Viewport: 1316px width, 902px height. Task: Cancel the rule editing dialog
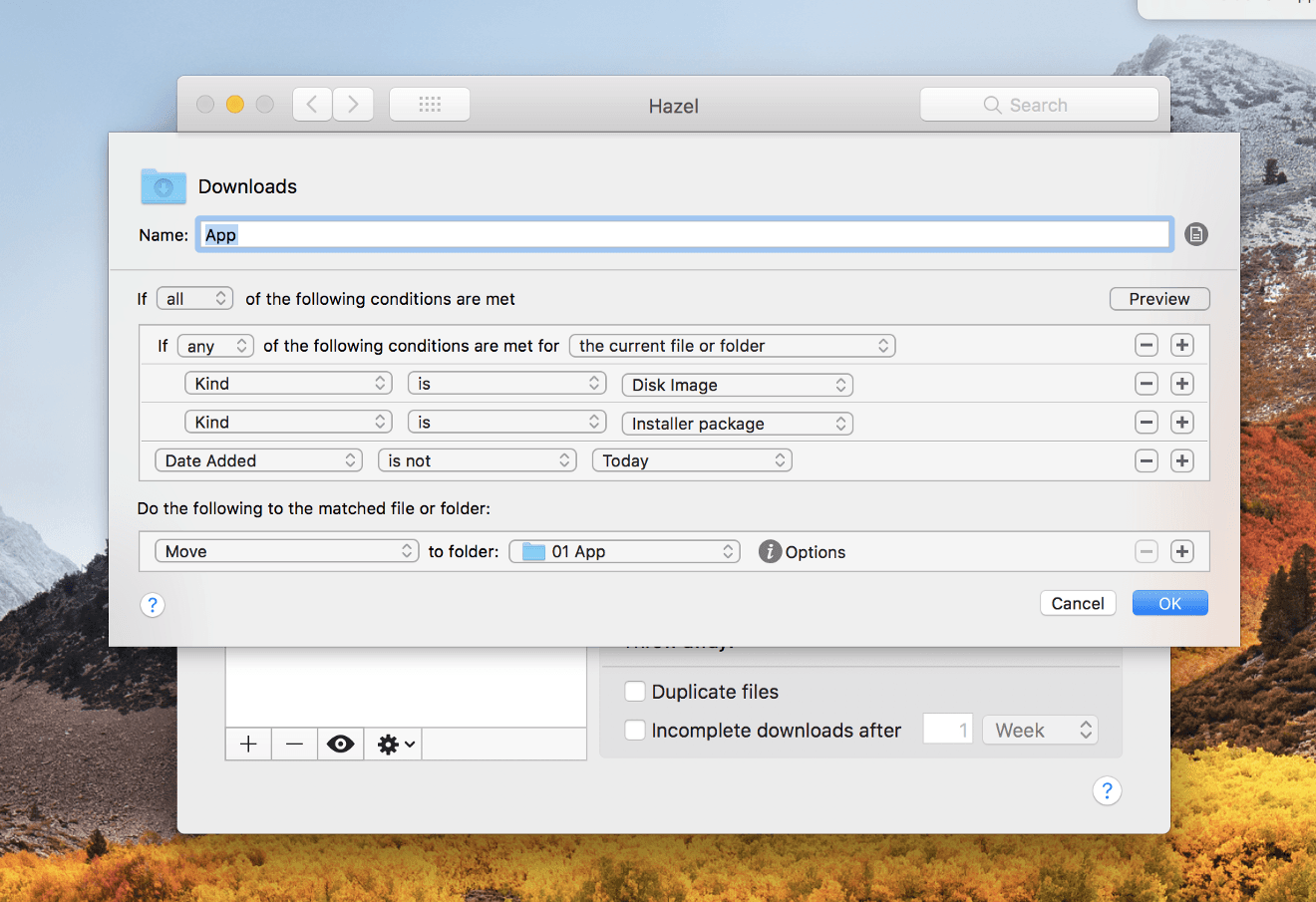pos(1078,602)
